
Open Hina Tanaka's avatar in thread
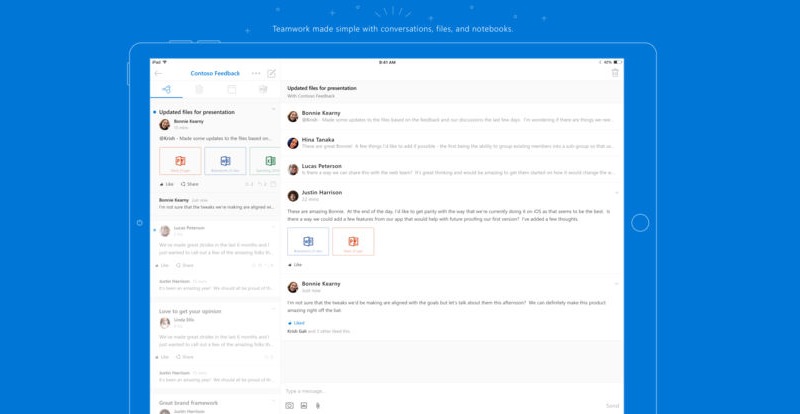pyautogui.click(x=293, y=143)
